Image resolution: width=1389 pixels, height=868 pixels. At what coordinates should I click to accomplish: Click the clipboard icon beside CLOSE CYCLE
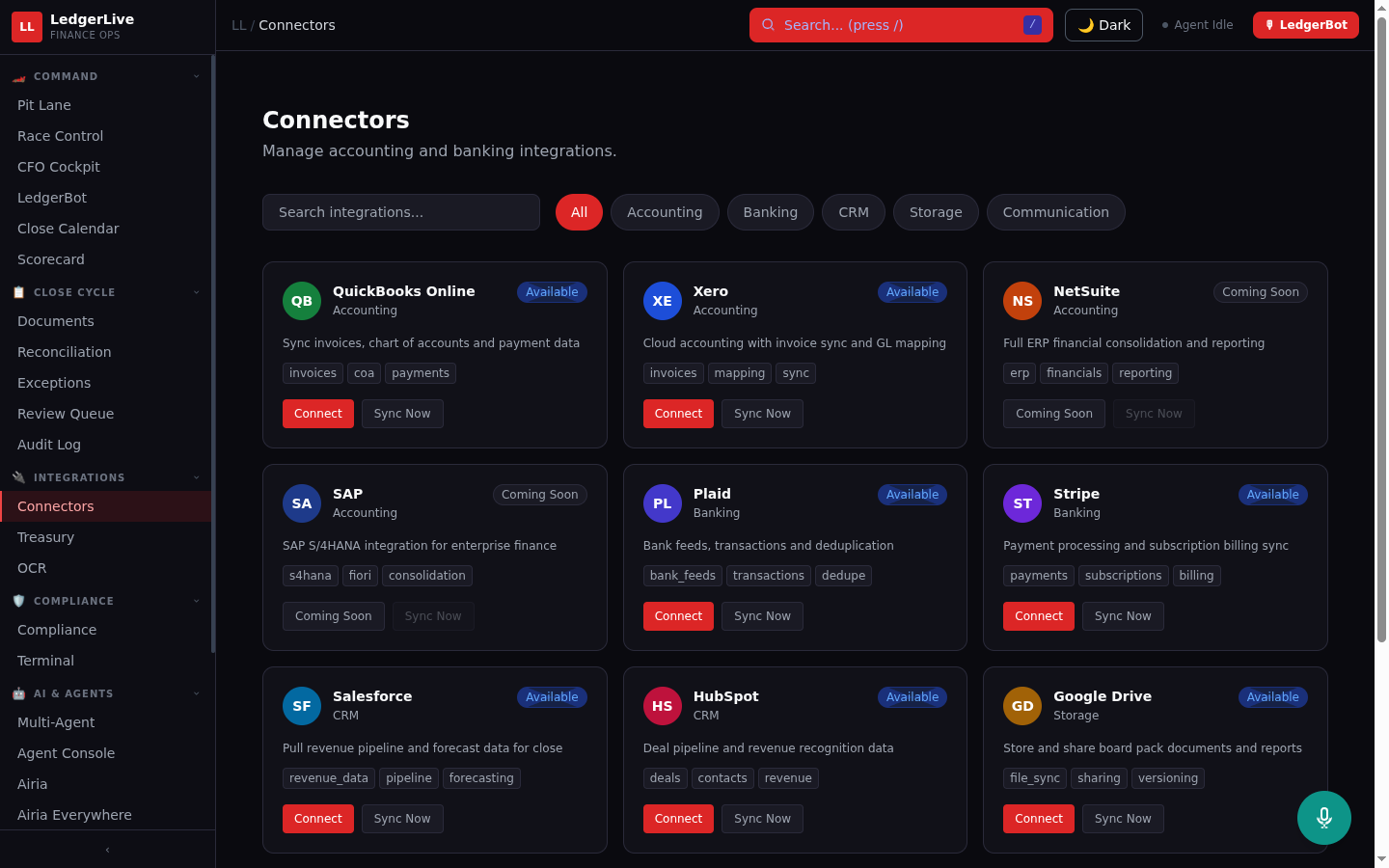(x=19, y=292)
